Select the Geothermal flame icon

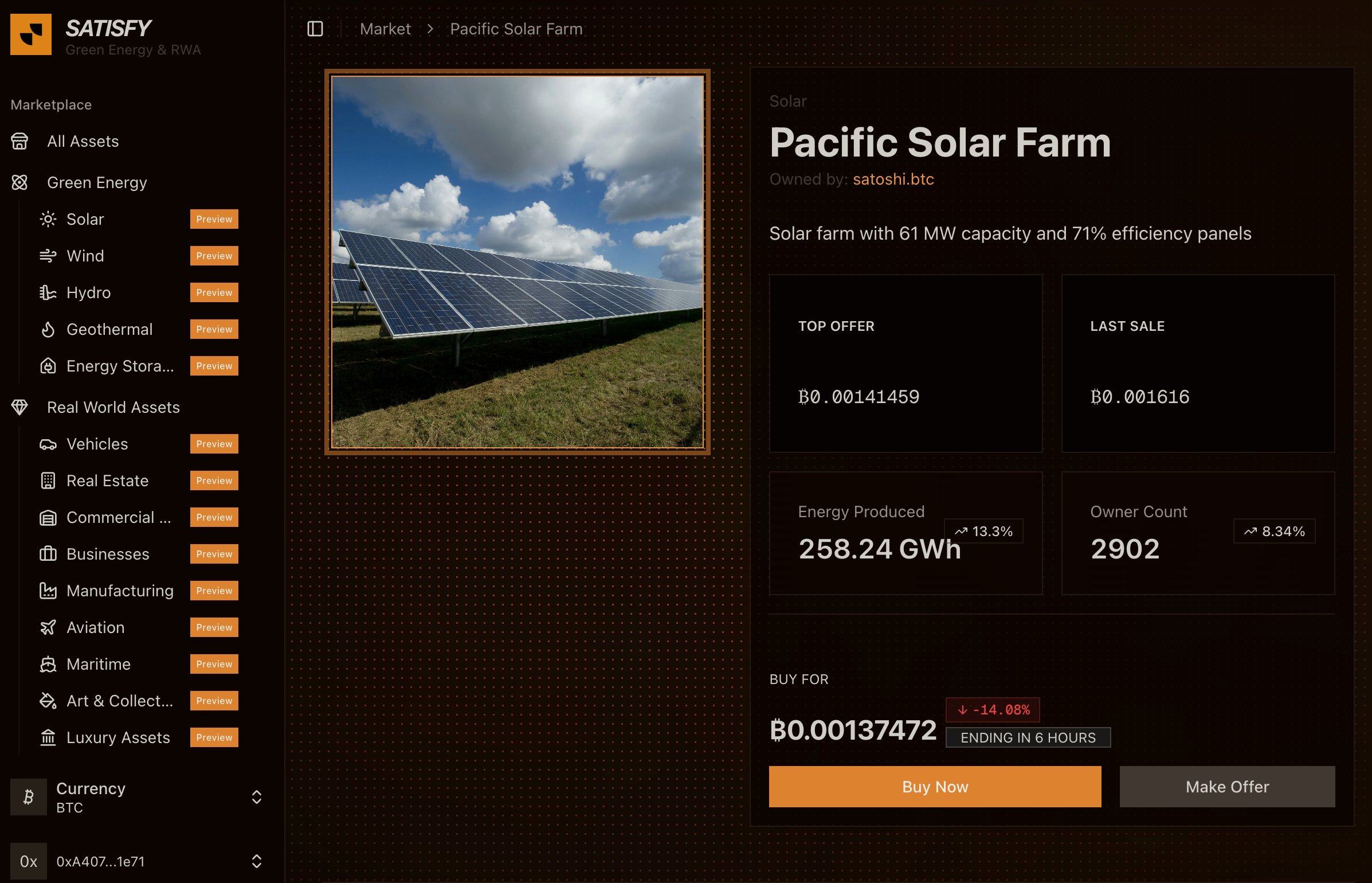coord(48,329)
